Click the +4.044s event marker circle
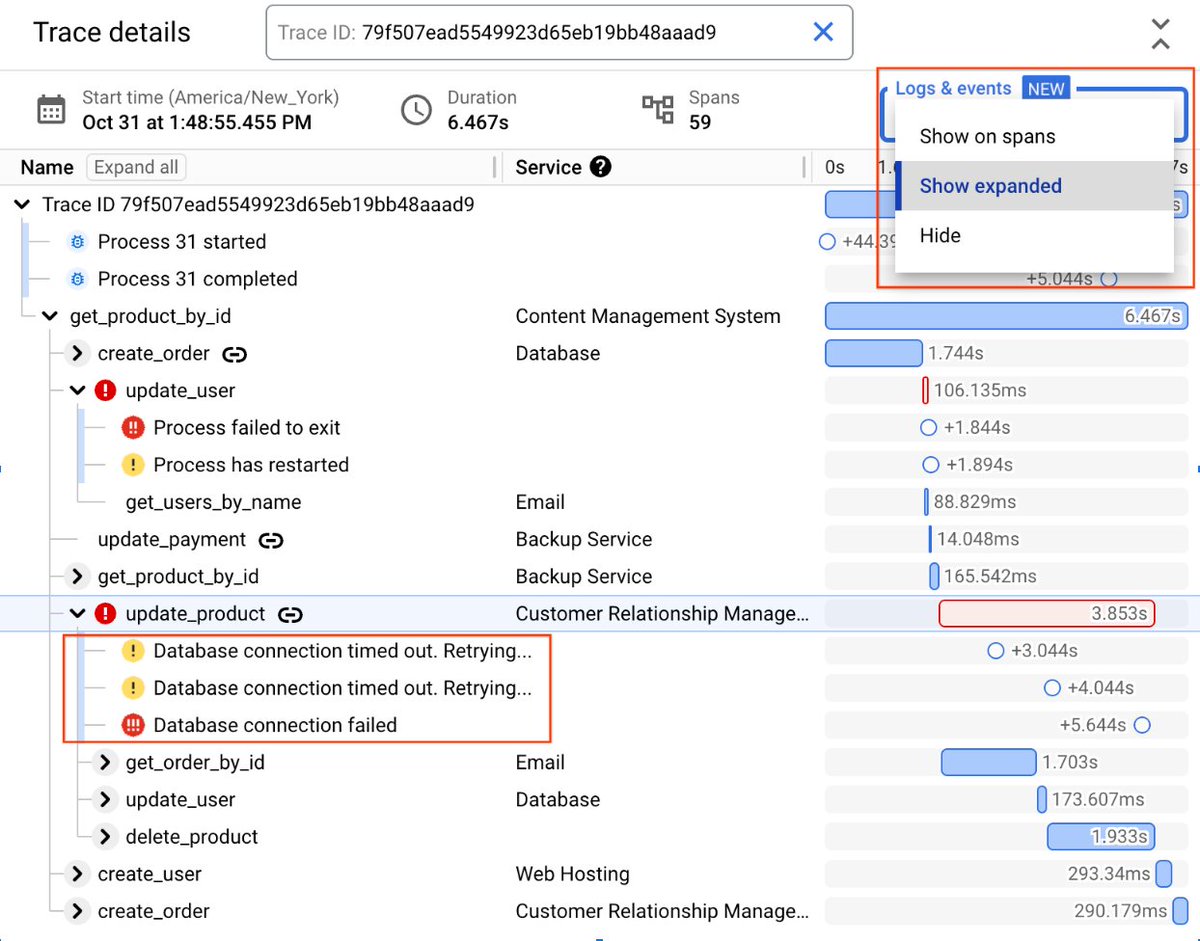Screen dimensions: 1200x941 click(1052, 688)
